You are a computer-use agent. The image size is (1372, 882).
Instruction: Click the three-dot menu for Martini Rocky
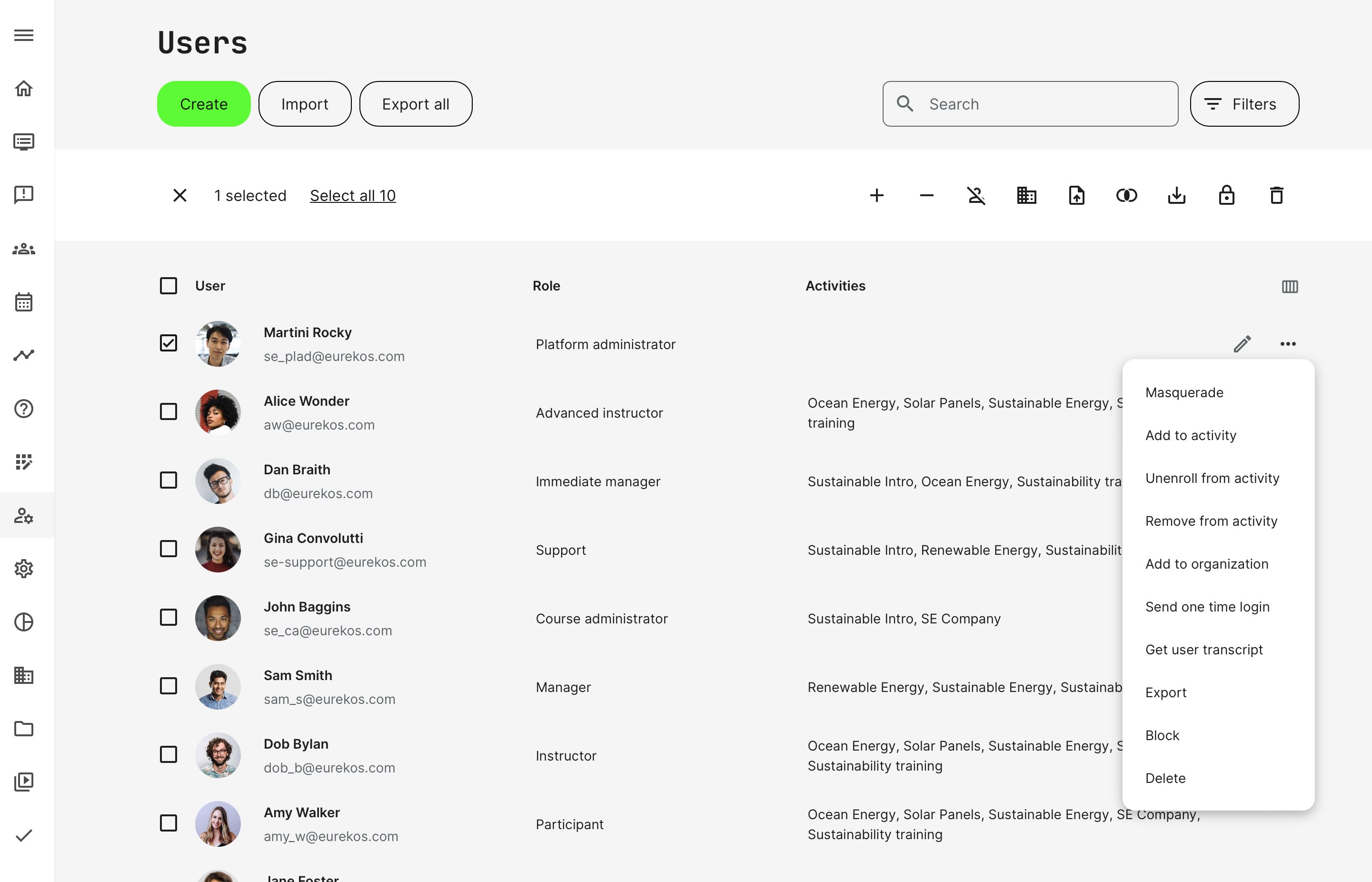click(x=1288, y=344)
